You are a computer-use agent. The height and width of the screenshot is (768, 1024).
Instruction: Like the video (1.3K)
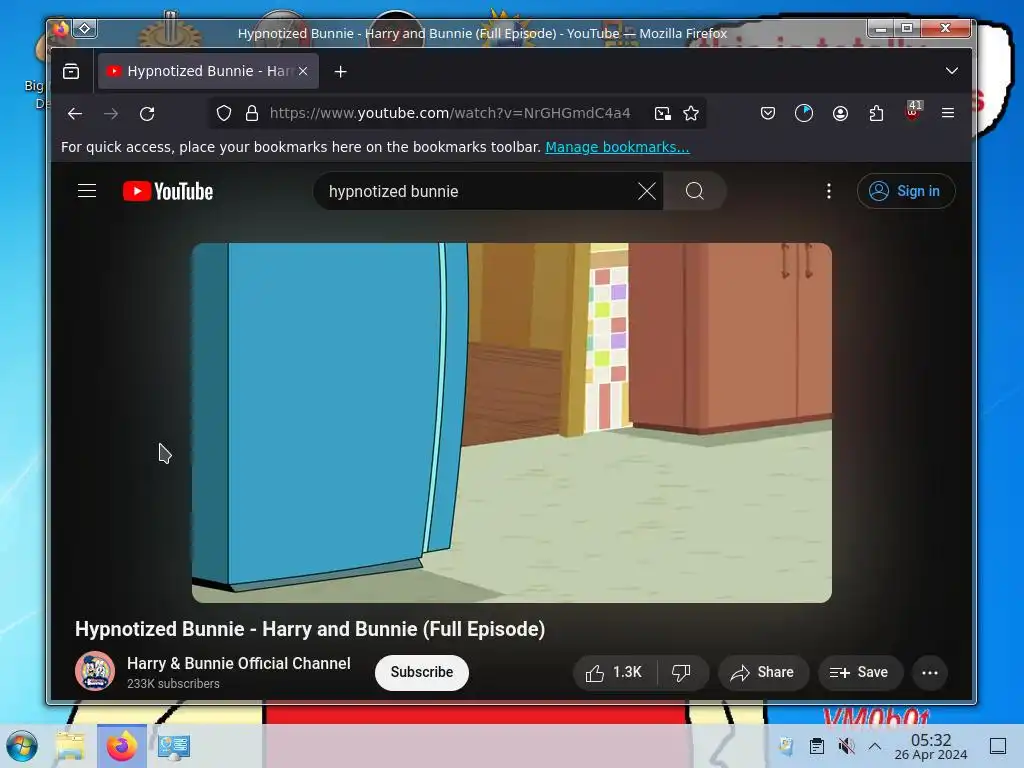pos(614,673)
